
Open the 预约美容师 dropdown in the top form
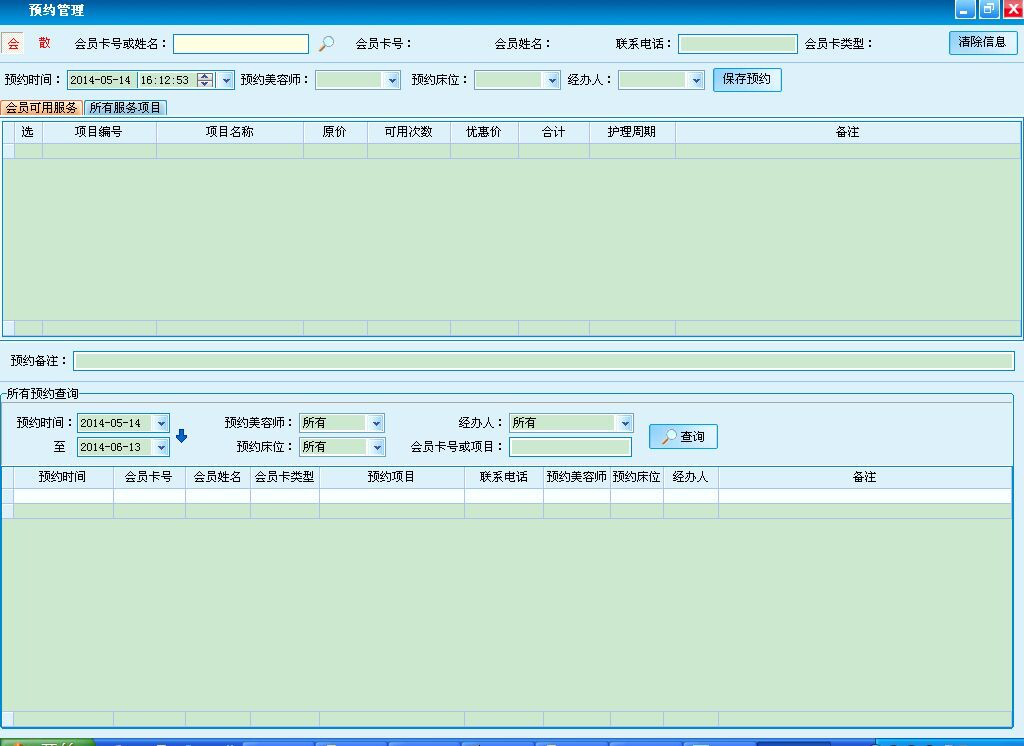tap(391, 80)
